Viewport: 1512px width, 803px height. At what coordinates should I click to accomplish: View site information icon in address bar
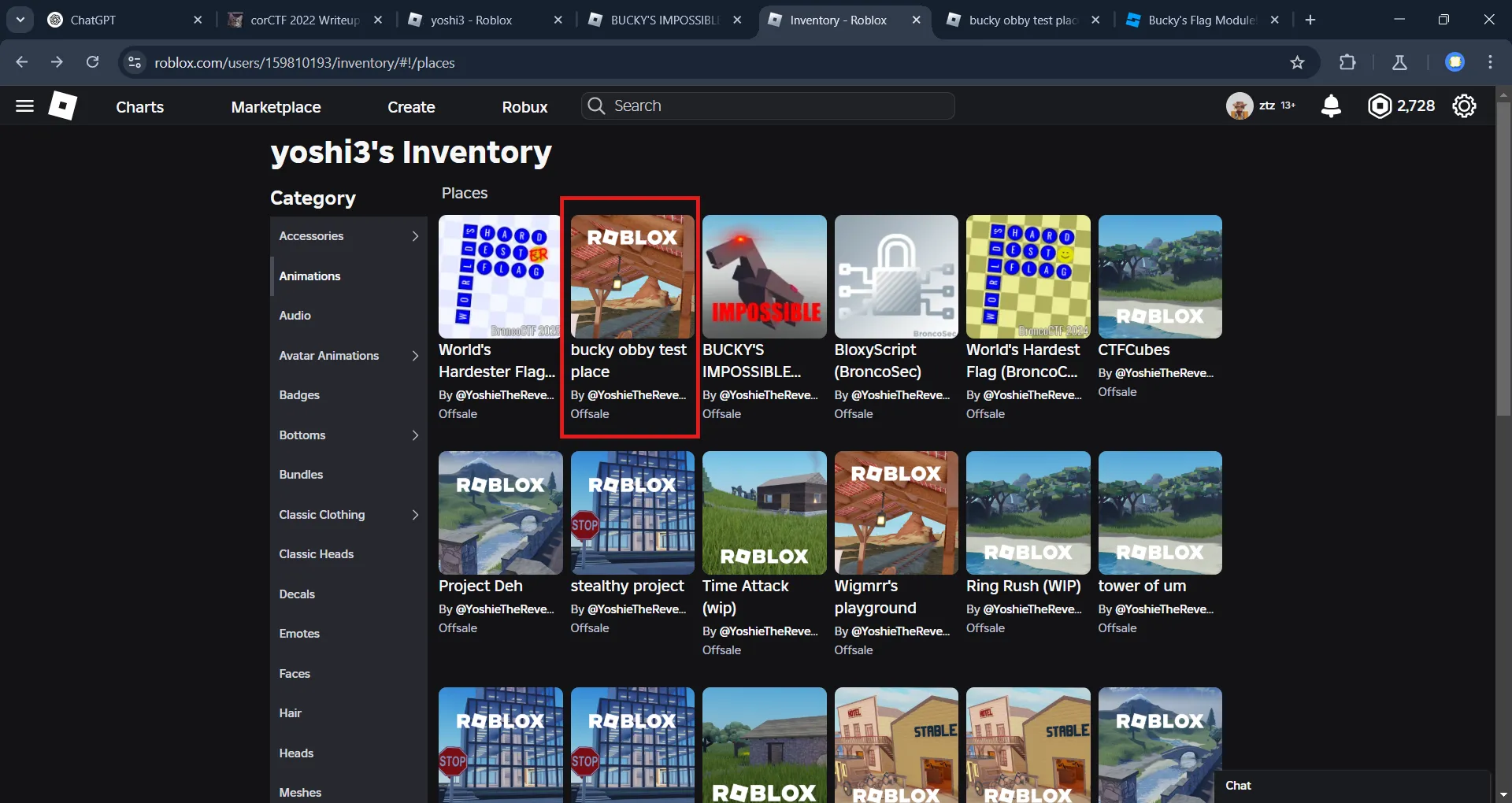(135, 62)
